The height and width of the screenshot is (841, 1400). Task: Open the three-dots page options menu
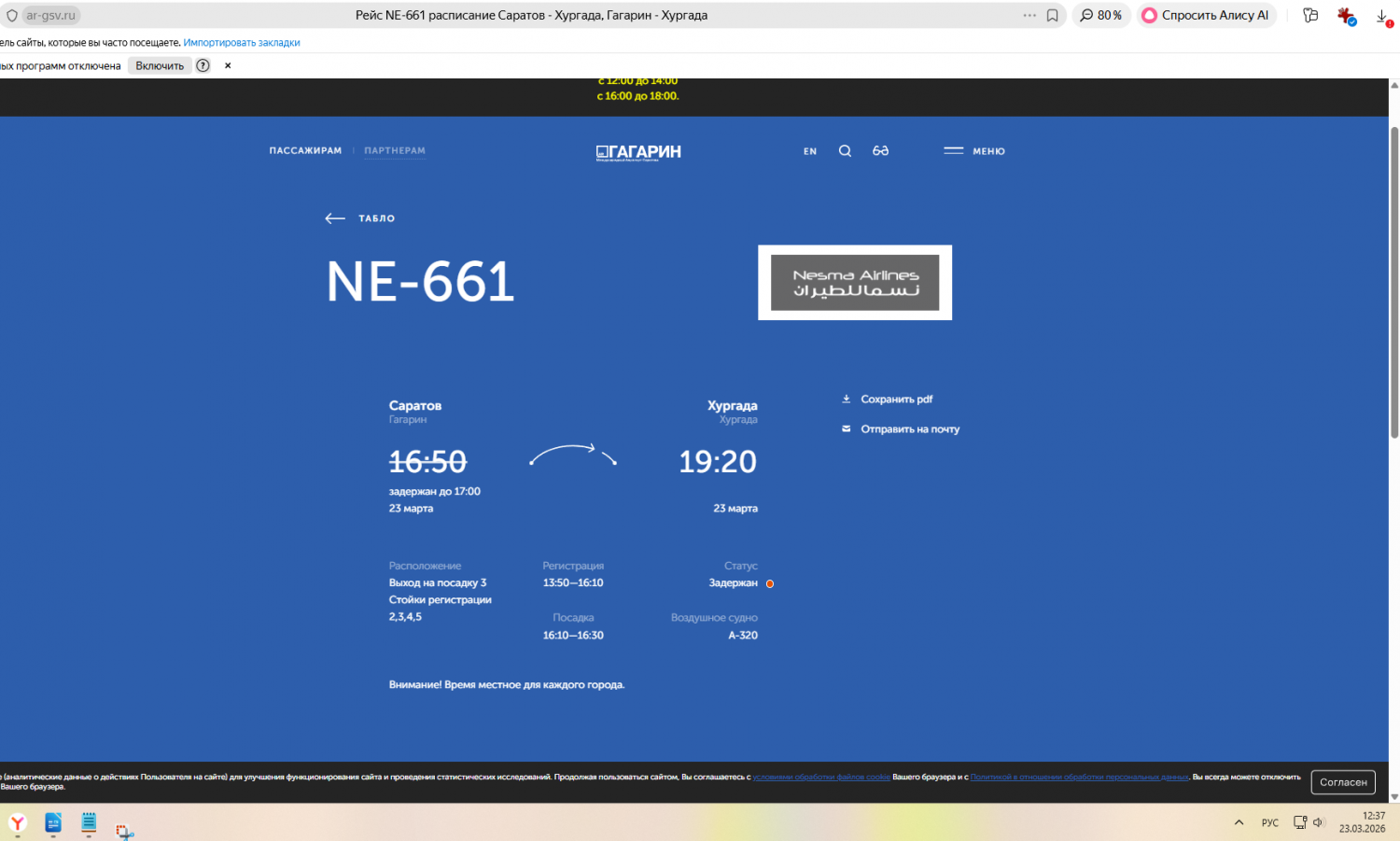[1029, 16]
